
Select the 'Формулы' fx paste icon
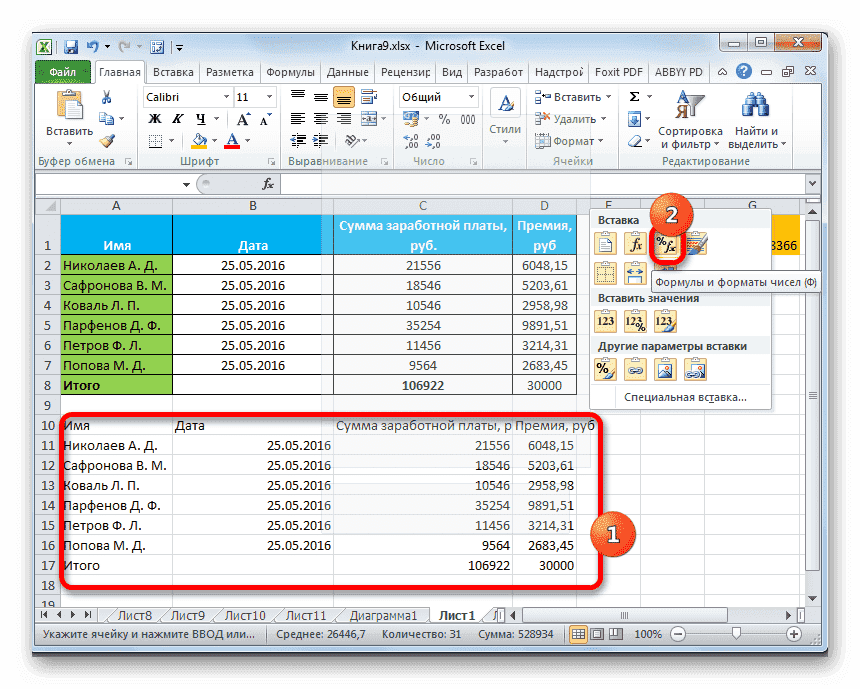coord(636,243)
